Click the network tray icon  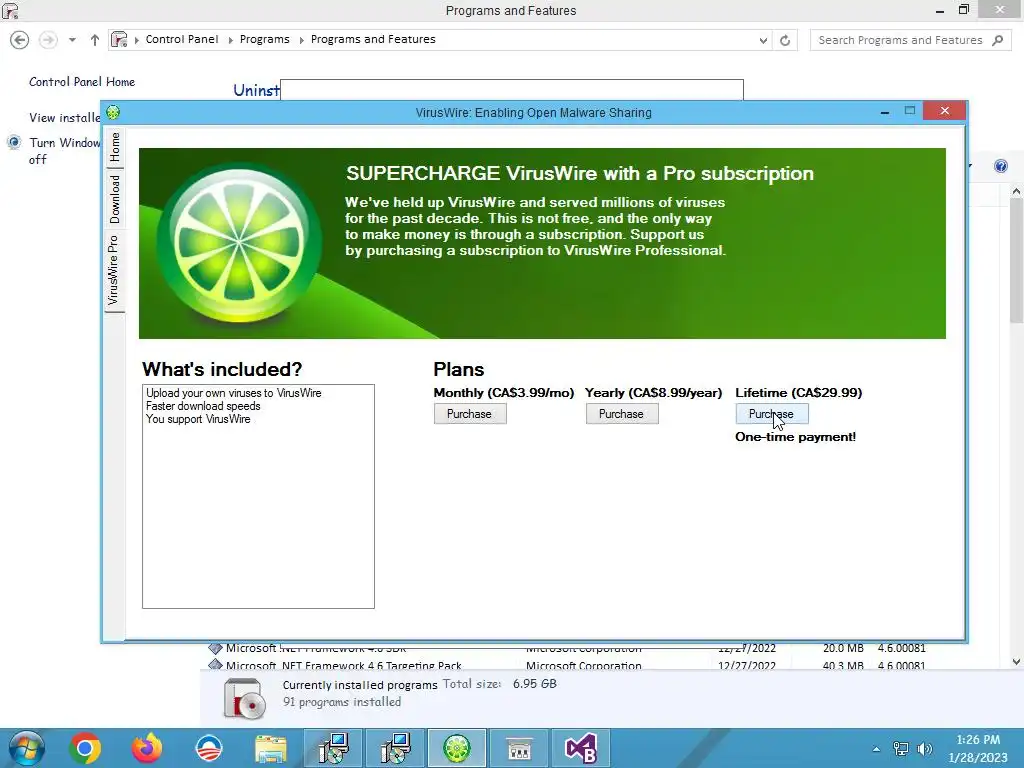click(901, 749)
